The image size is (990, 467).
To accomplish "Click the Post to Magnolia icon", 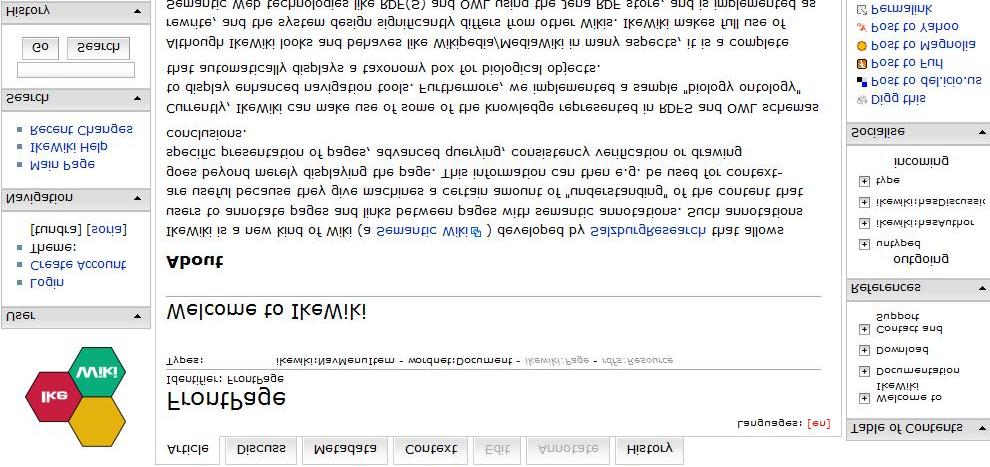I will click(x=862, y=45).
